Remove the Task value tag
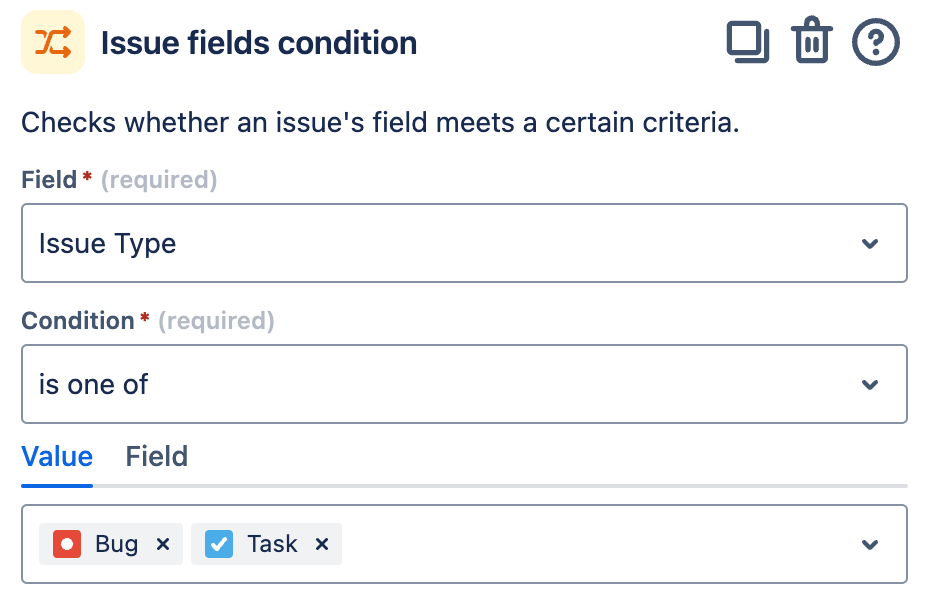This screenshot has width=948, height=612. tap(322, 544)
